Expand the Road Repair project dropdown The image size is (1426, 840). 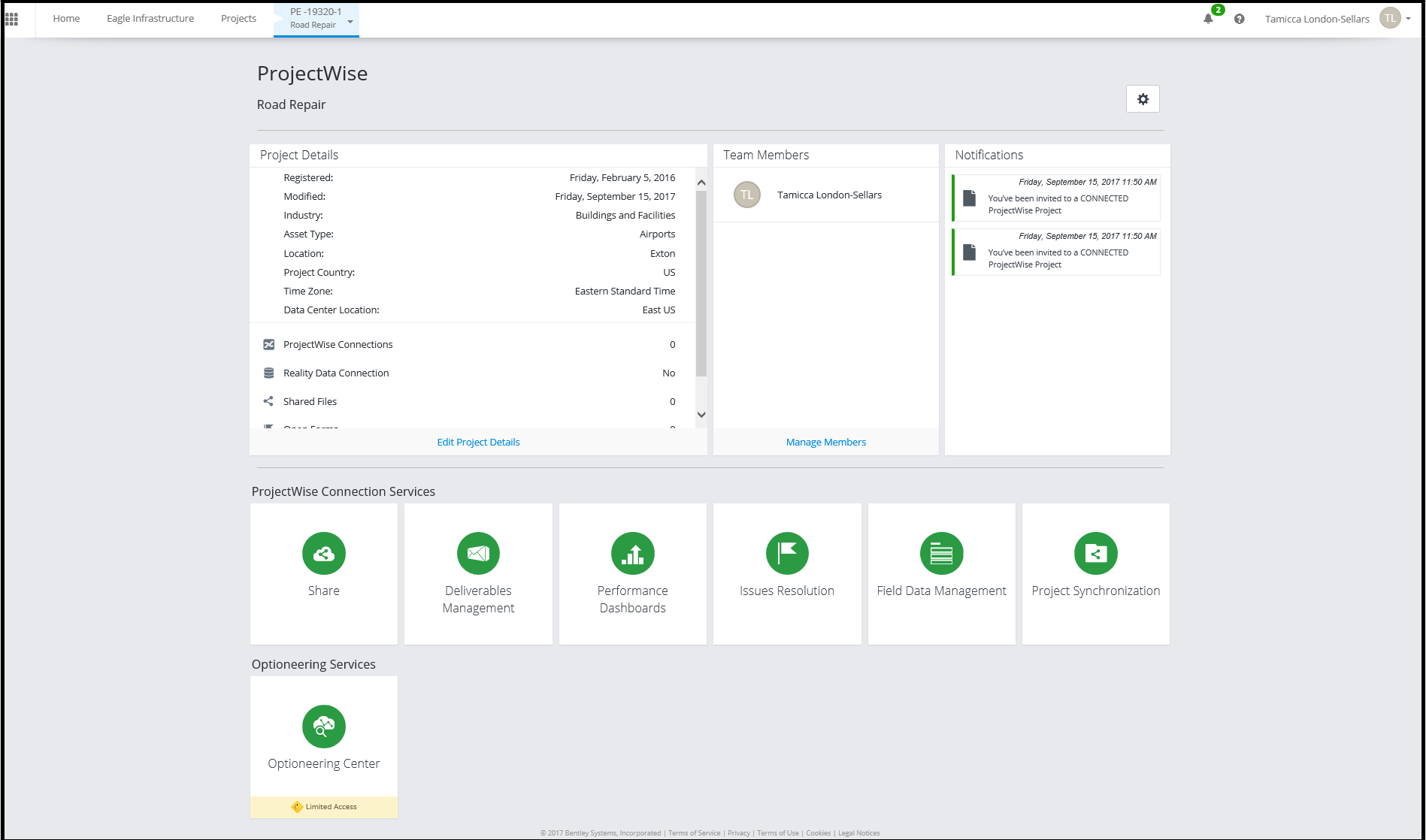coord(350,22)
